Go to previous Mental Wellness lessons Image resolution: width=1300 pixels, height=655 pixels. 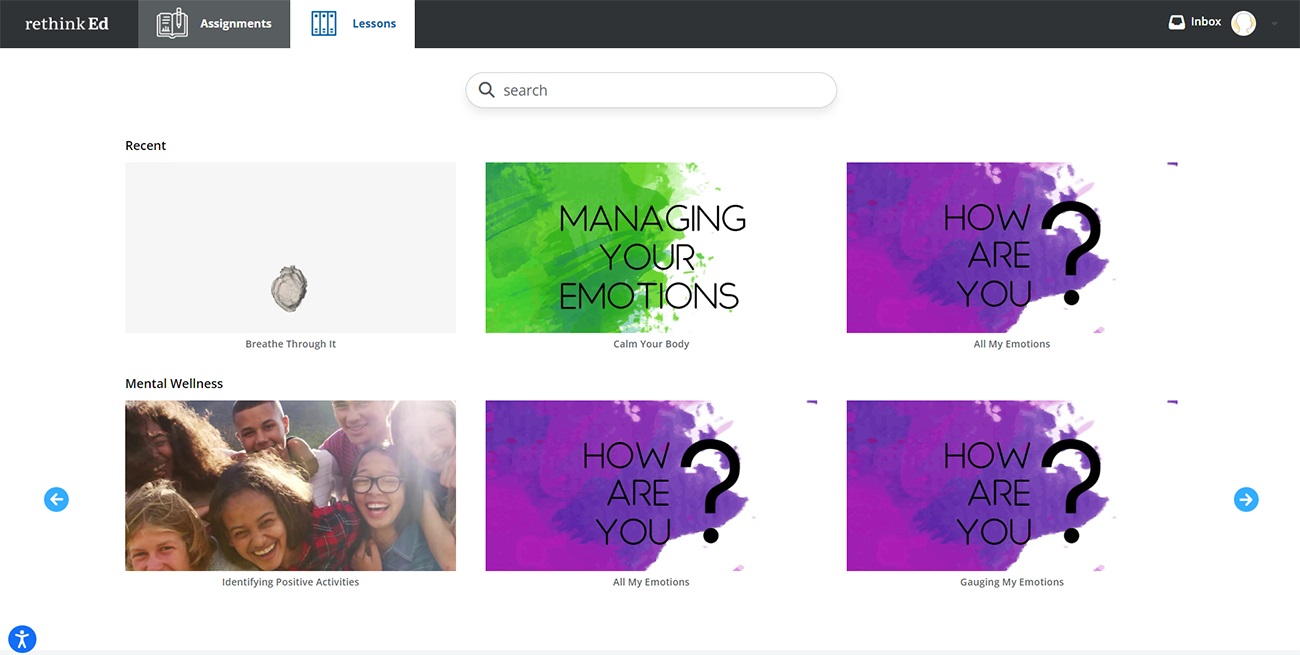56,499
